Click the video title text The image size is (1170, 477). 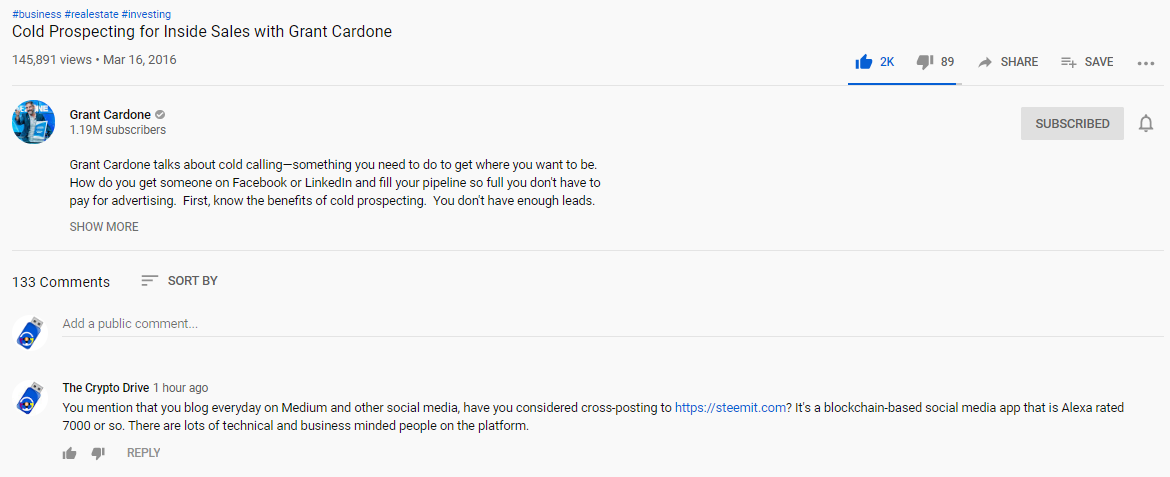point(202,32)
